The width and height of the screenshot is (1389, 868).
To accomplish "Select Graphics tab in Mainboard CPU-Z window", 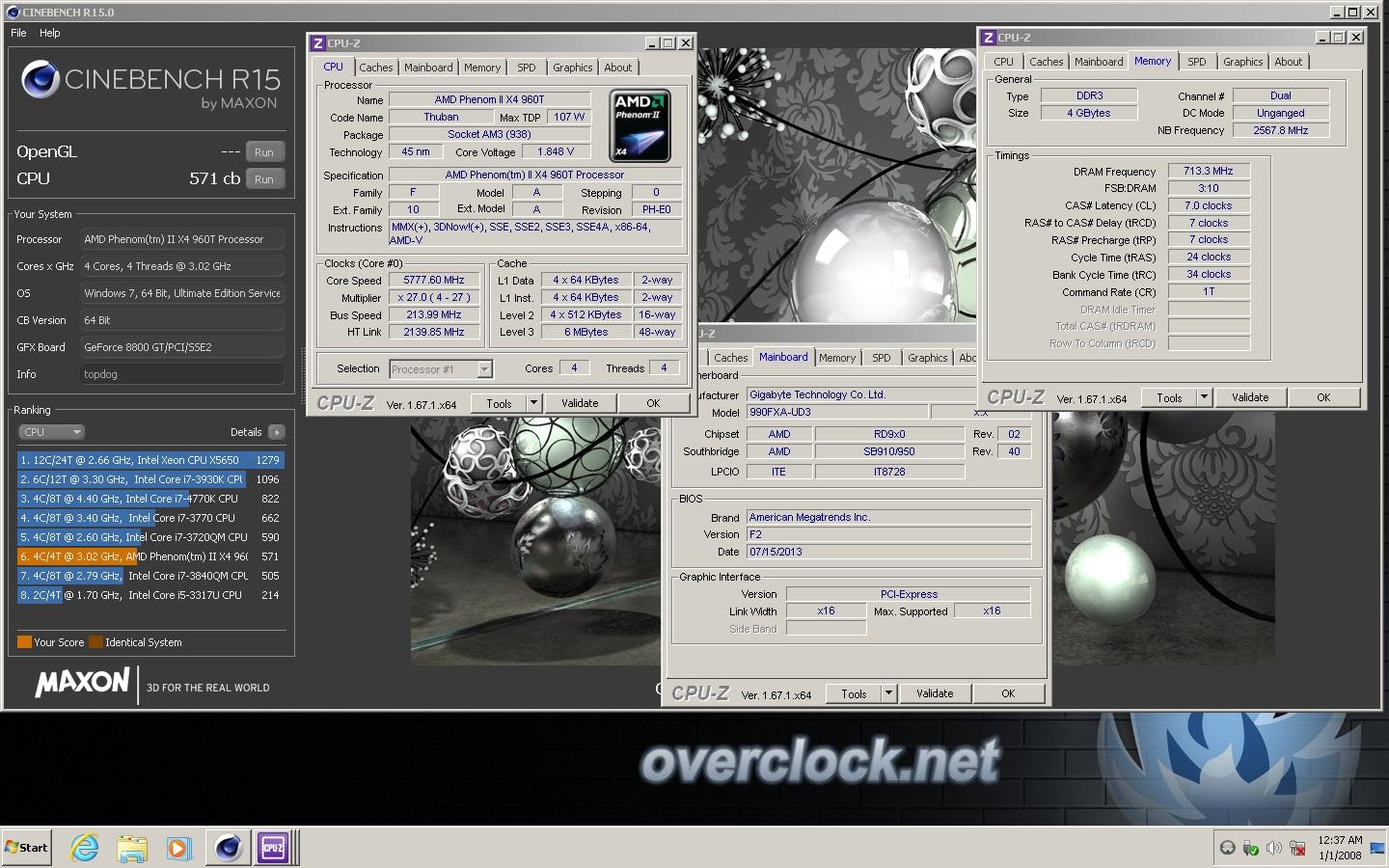I will coord(927,358).
